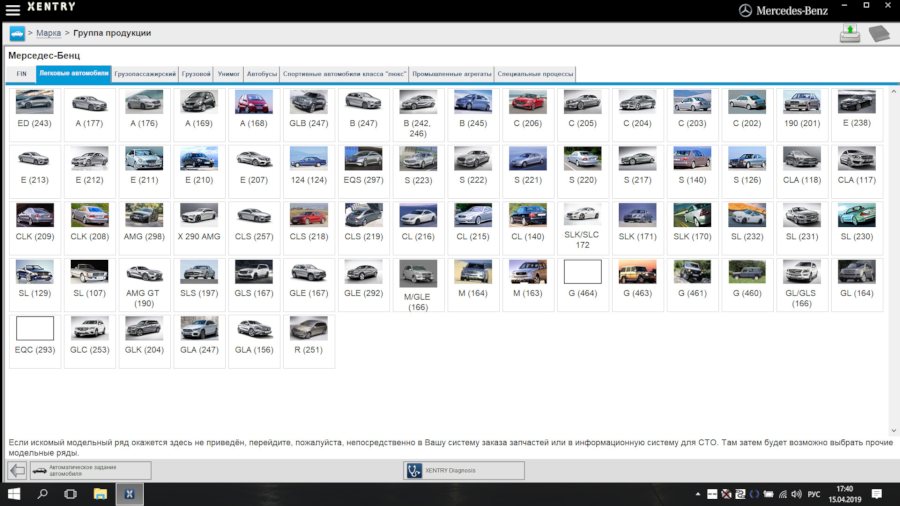Select the EQS (297) model

363,171
